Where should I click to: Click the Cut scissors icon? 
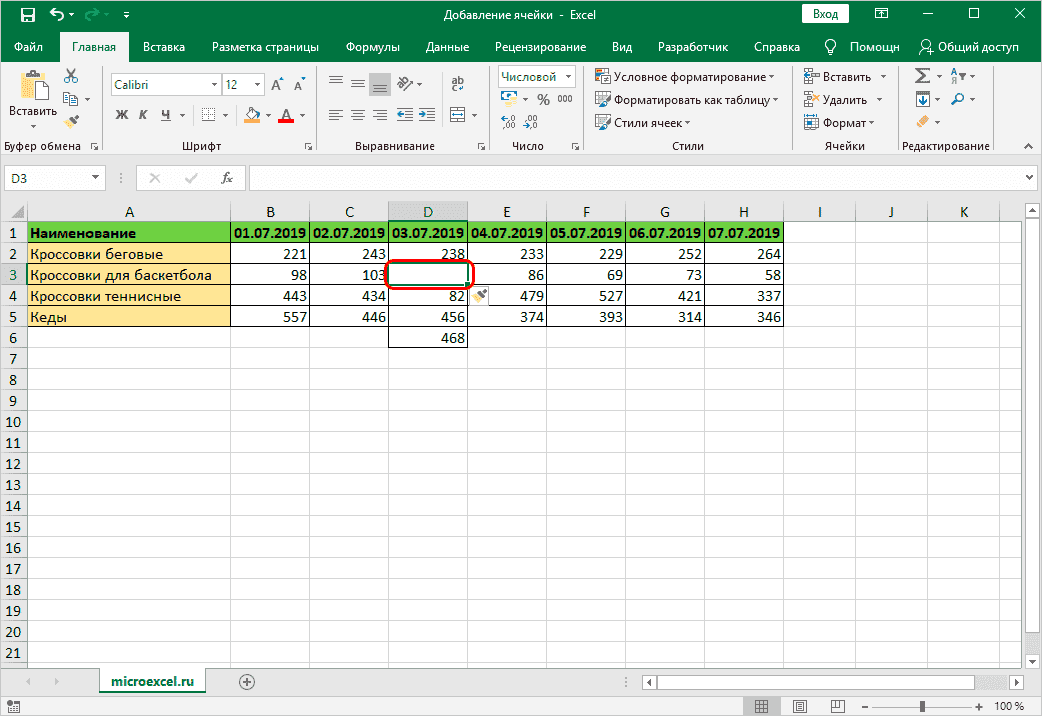71,77
